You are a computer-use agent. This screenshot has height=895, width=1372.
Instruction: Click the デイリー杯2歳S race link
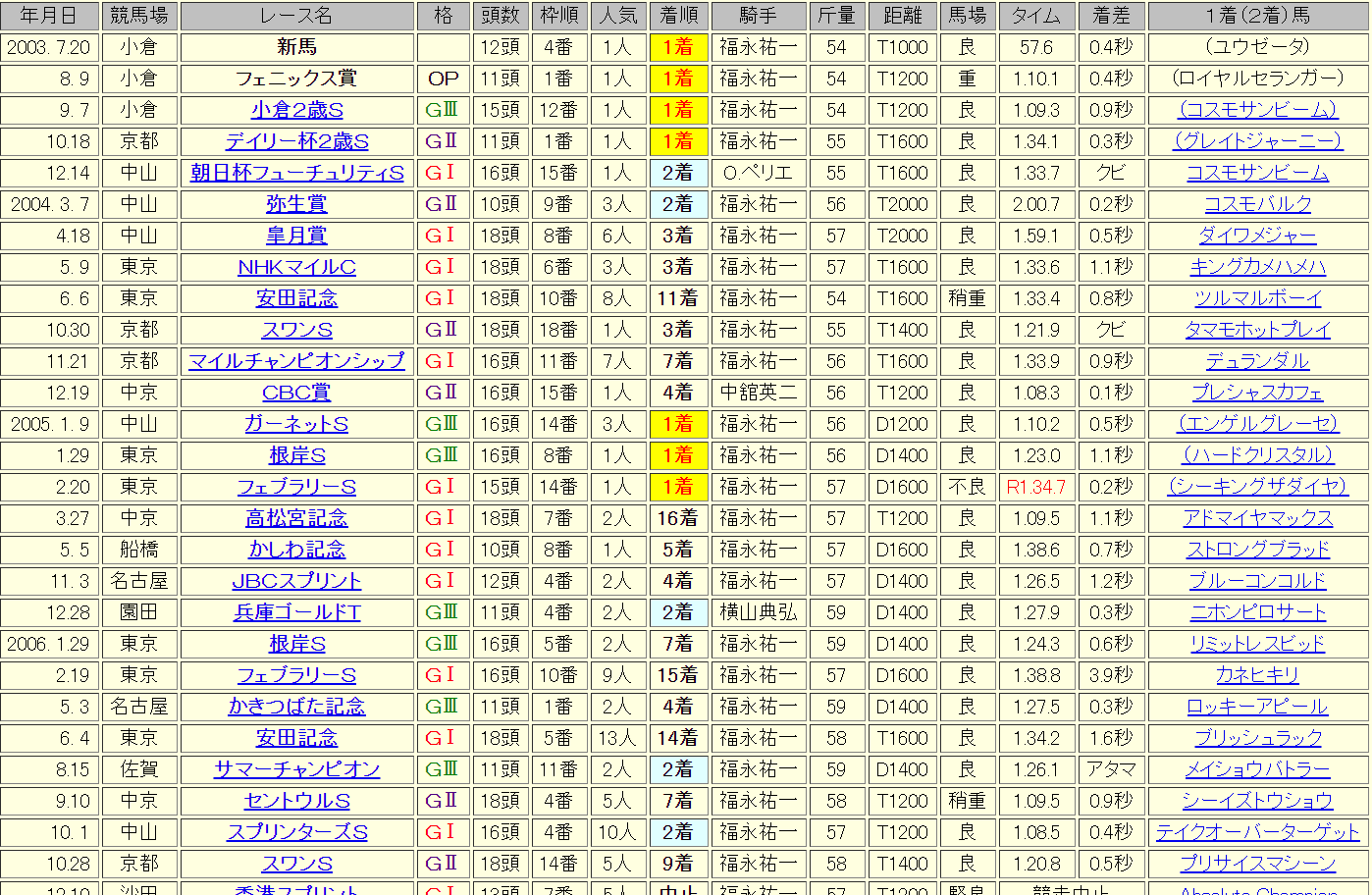tap(296, 141)
